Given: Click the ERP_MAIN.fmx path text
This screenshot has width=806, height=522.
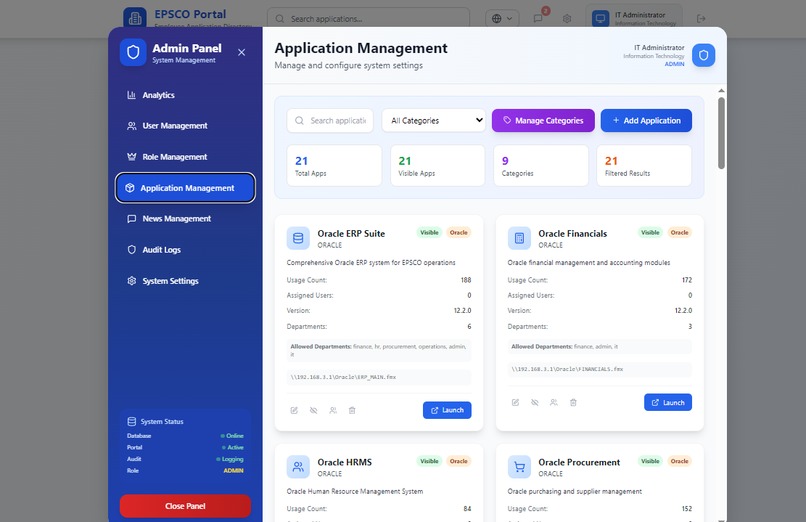Looking at the screenshot, I should coord(343,377).
